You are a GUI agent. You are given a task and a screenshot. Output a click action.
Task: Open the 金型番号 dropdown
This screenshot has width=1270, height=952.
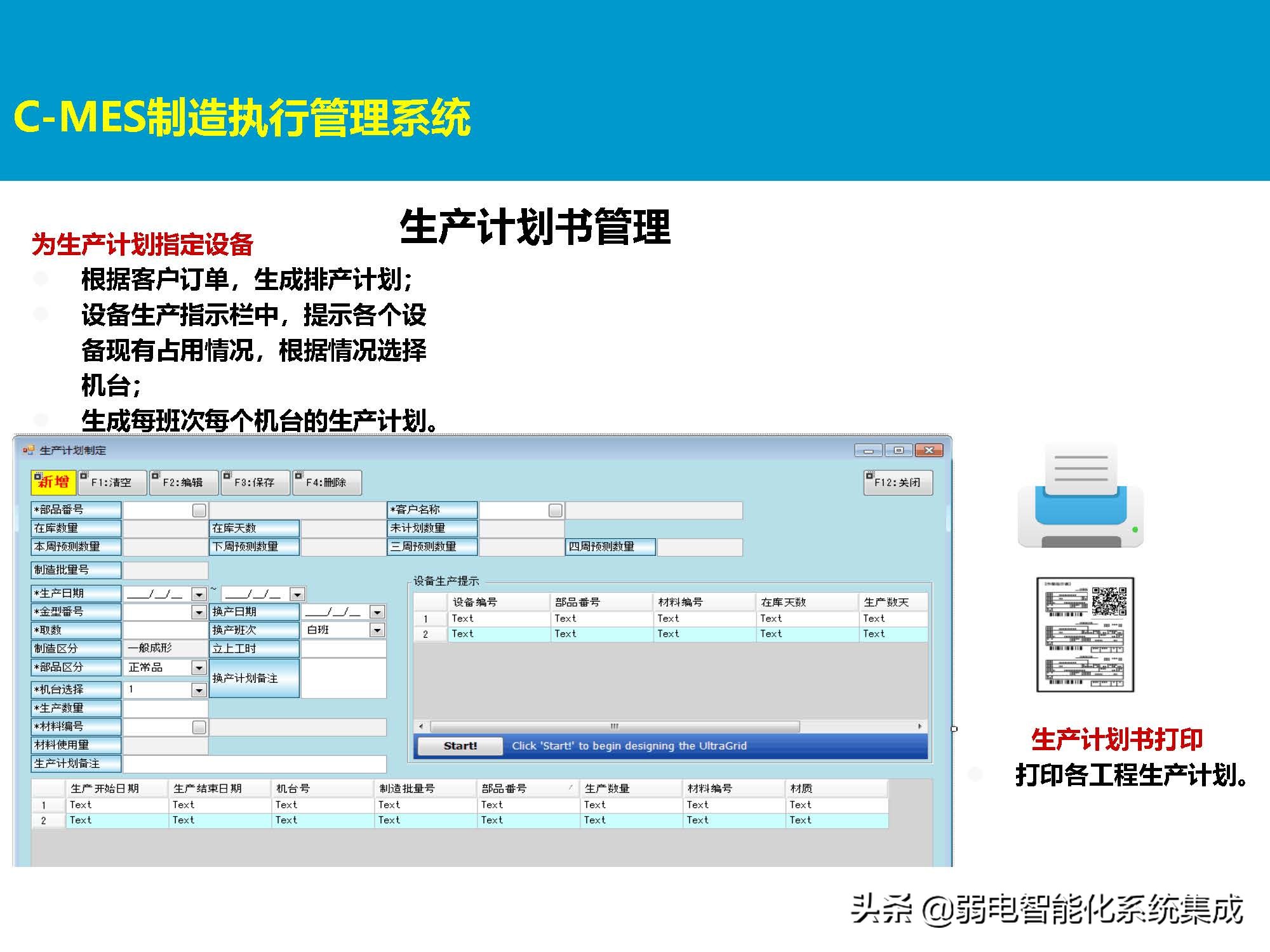[199, 612]
